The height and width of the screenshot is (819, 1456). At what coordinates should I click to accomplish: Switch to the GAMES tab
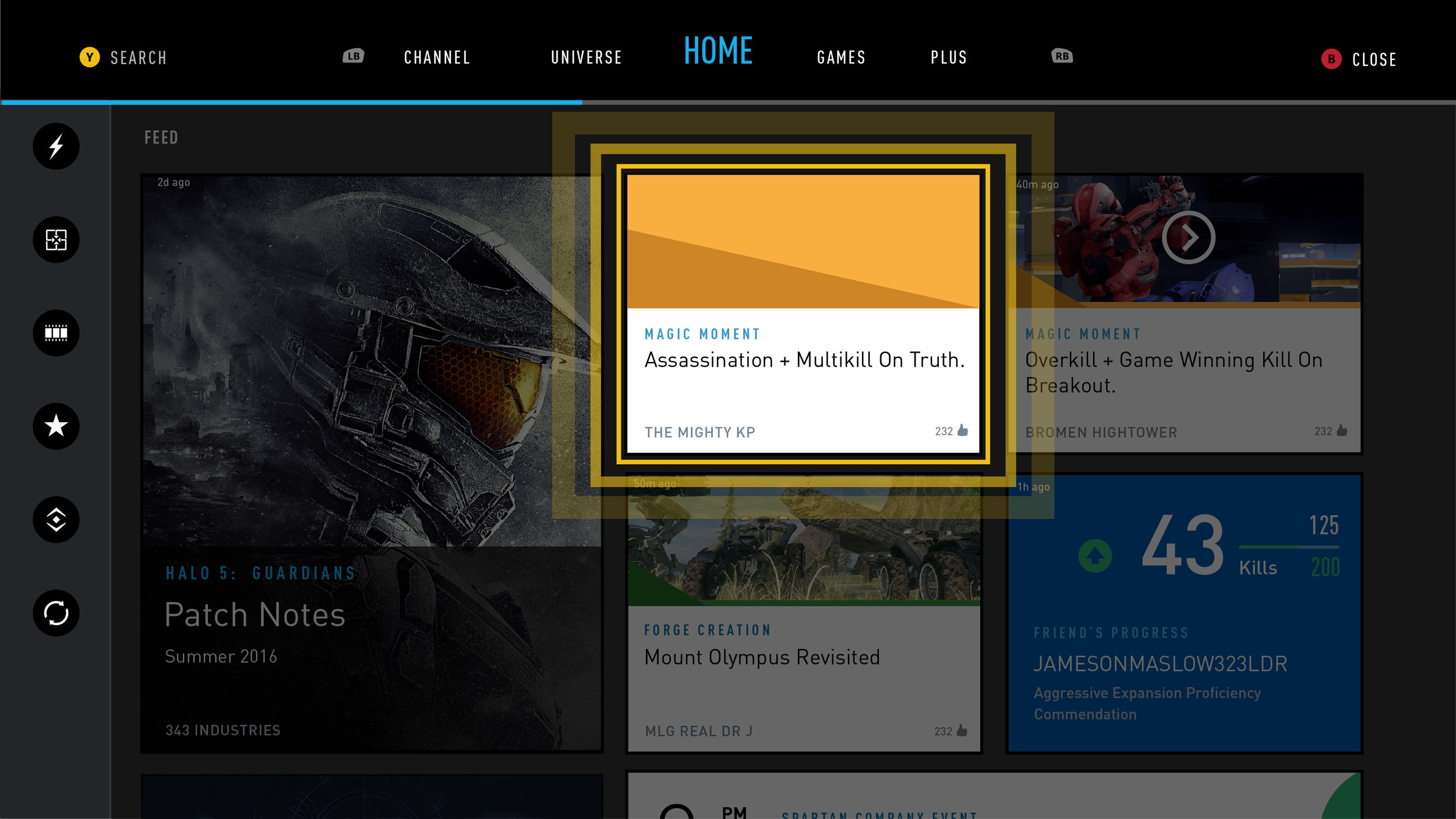841,58
